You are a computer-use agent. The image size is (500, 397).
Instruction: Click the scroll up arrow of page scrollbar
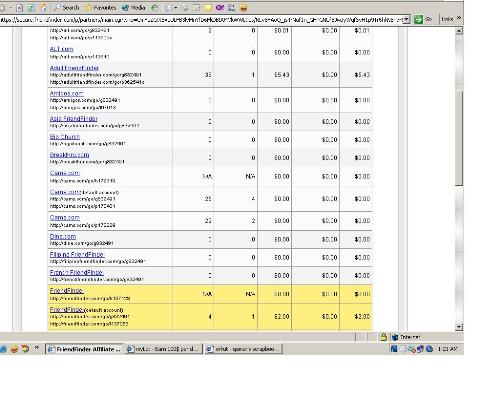(459, 31)
